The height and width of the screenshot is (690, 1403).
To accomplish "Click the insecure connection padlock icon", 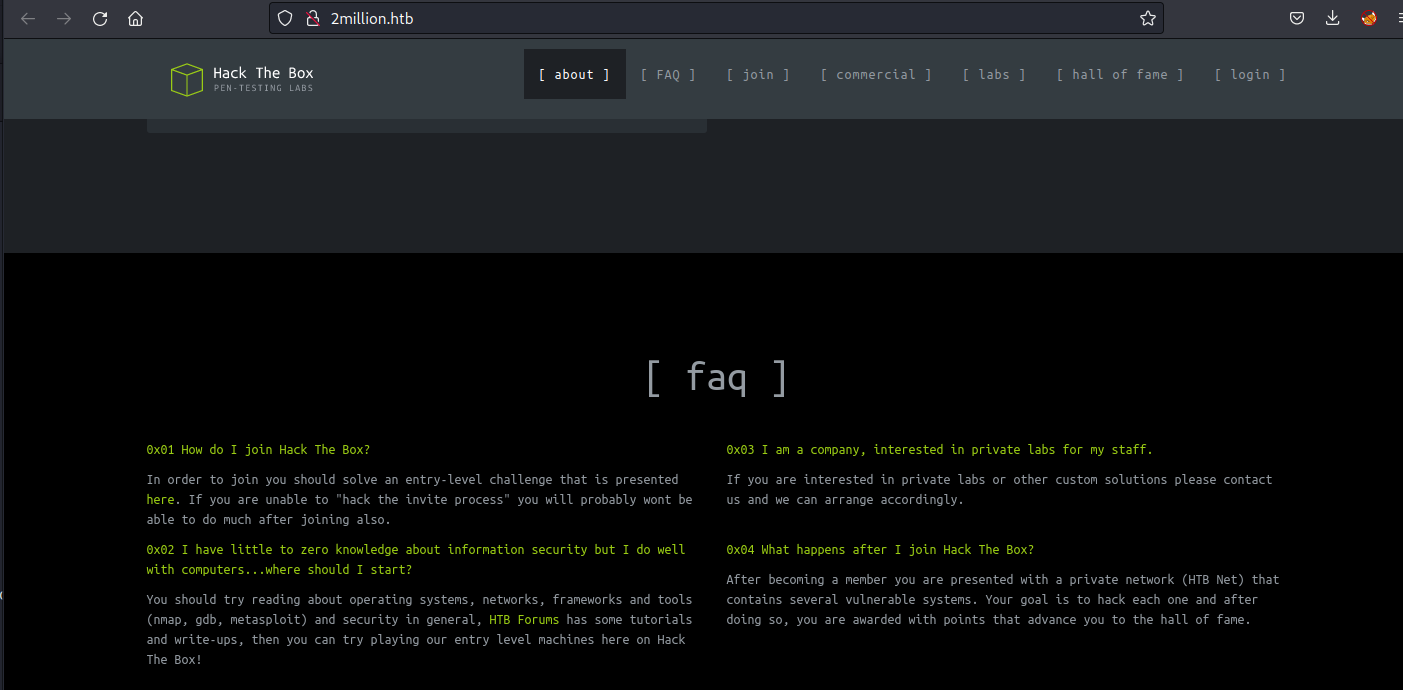I will pos(312,18).
